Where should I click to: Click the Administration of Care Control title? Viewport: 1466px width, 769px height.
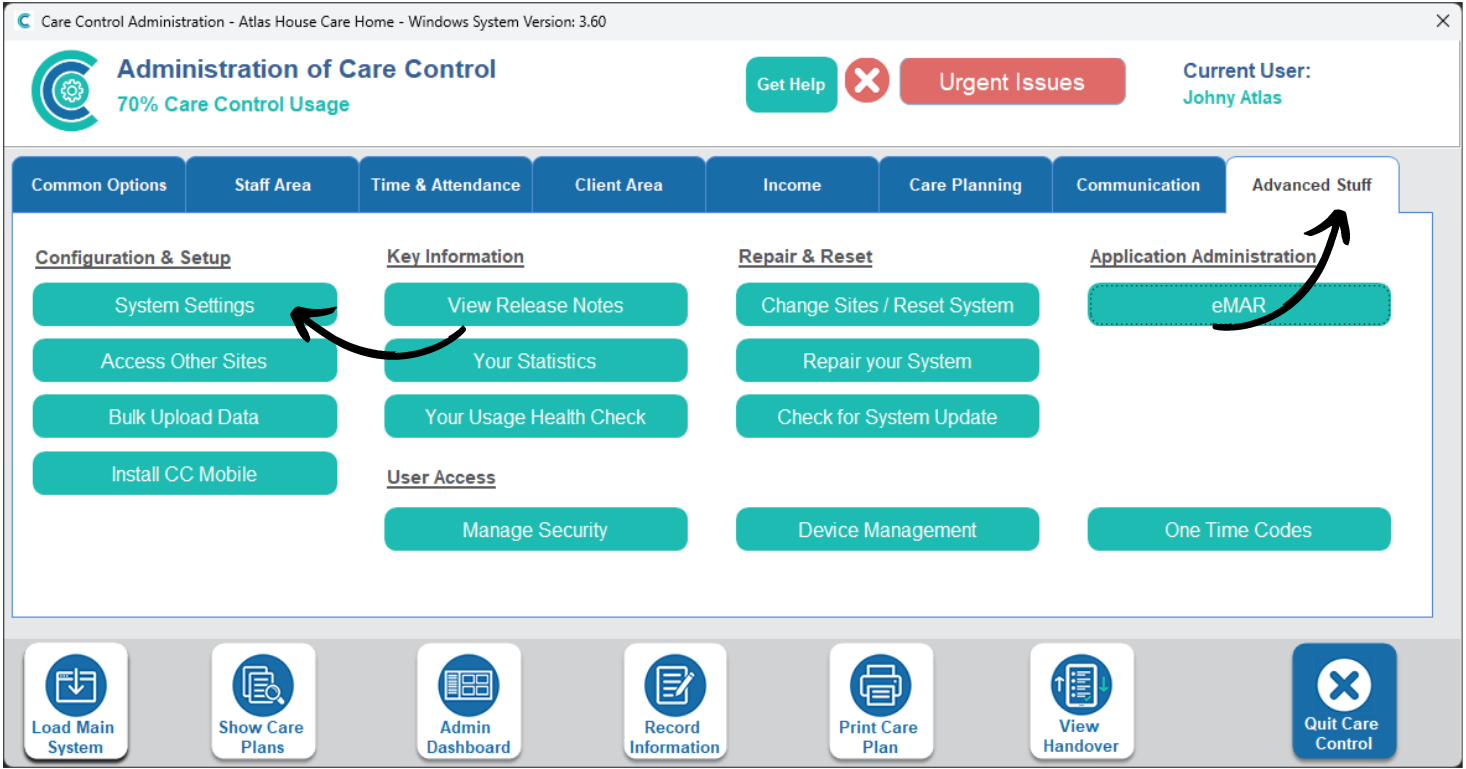306,69
